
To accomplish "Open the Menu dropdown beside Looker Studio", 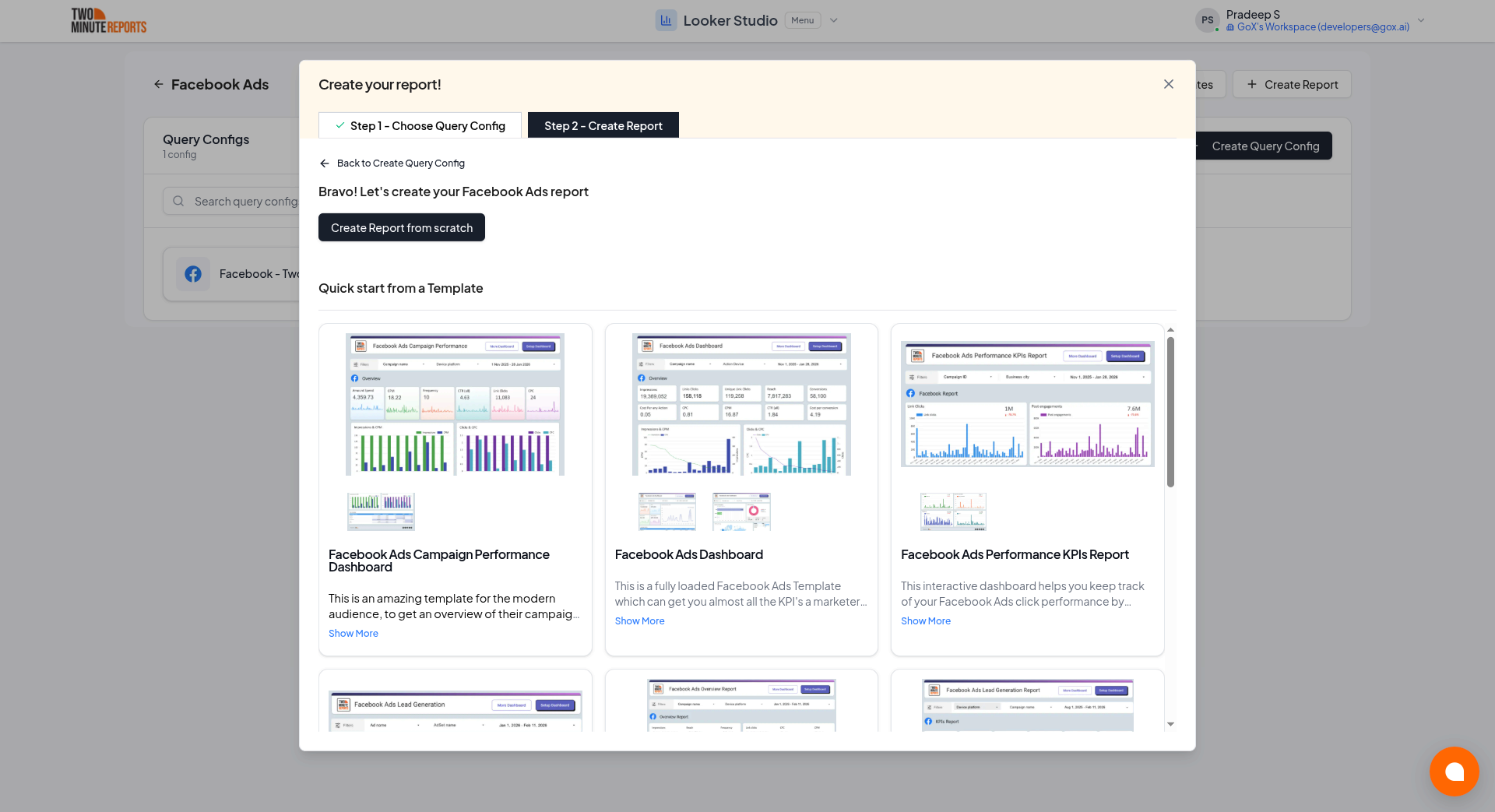I will (803, 20).
